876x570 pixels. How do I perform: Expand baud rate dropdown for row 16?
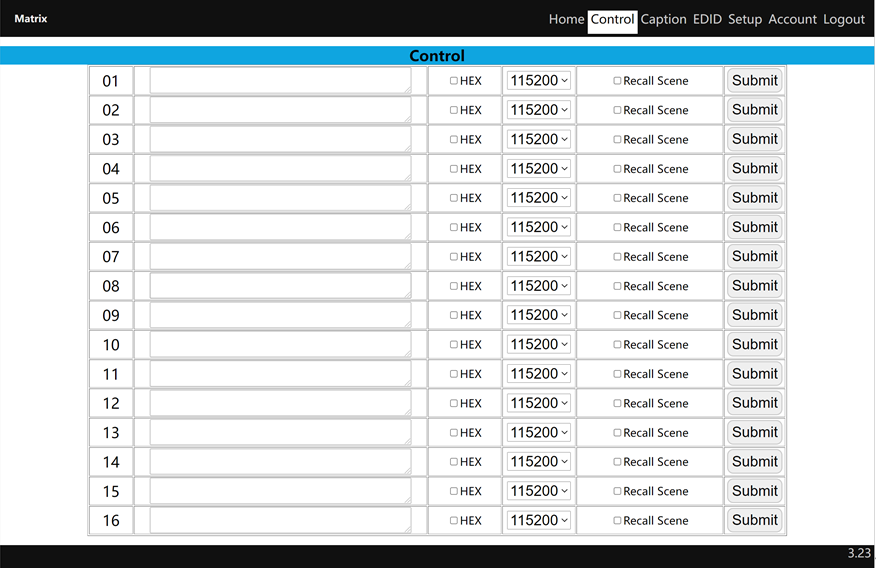pos(539,520)
